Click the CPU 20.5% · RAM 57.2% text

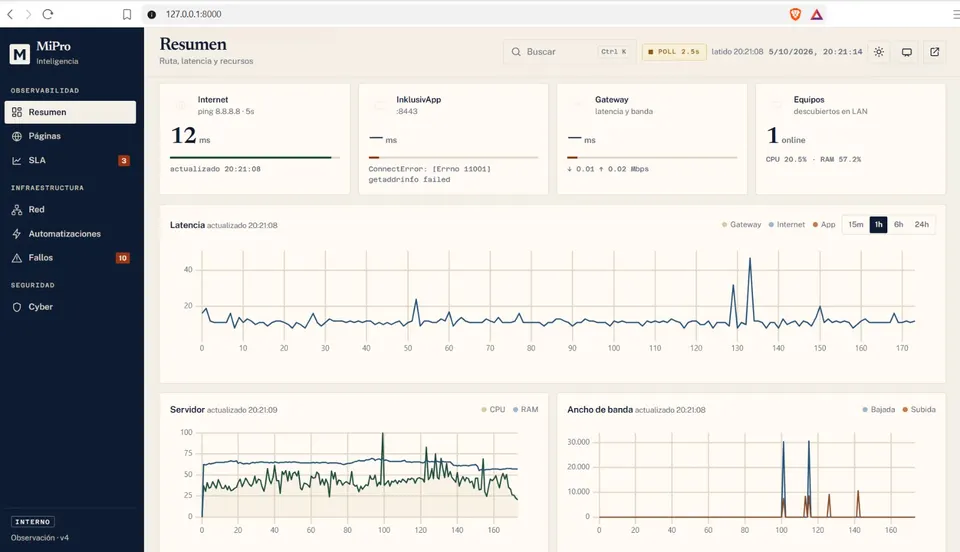point(813,159)
